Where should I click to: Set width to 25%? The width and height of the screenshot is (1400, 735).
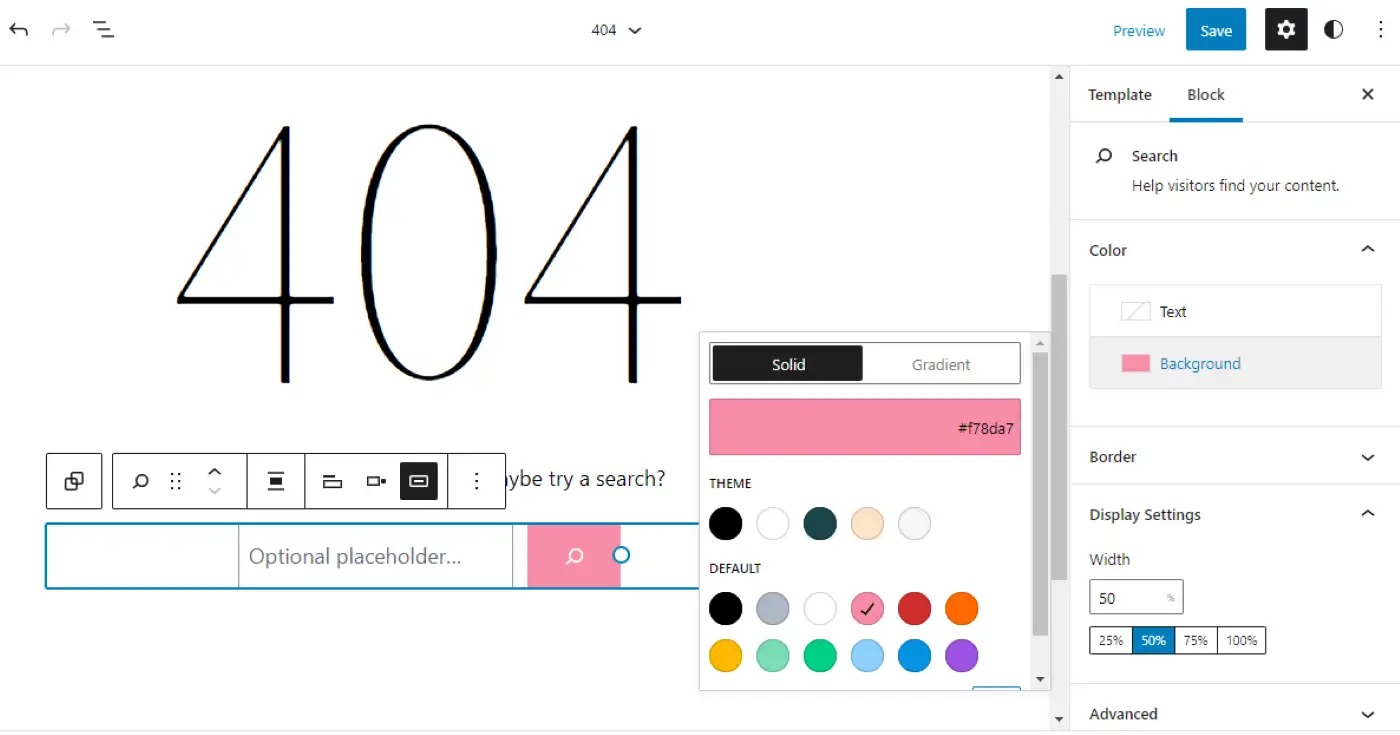click(1111, 640)
